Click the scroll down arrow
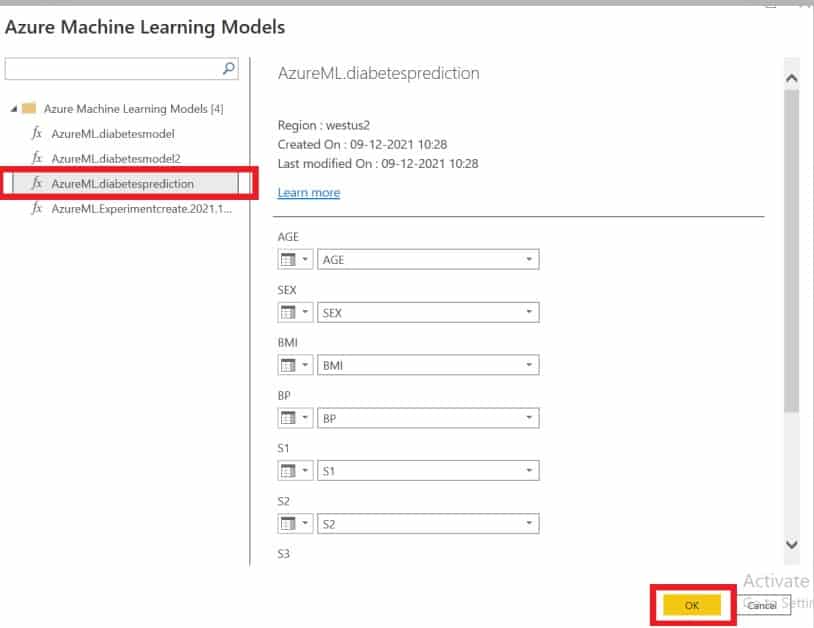814x628 pixels. coord(792,544)
